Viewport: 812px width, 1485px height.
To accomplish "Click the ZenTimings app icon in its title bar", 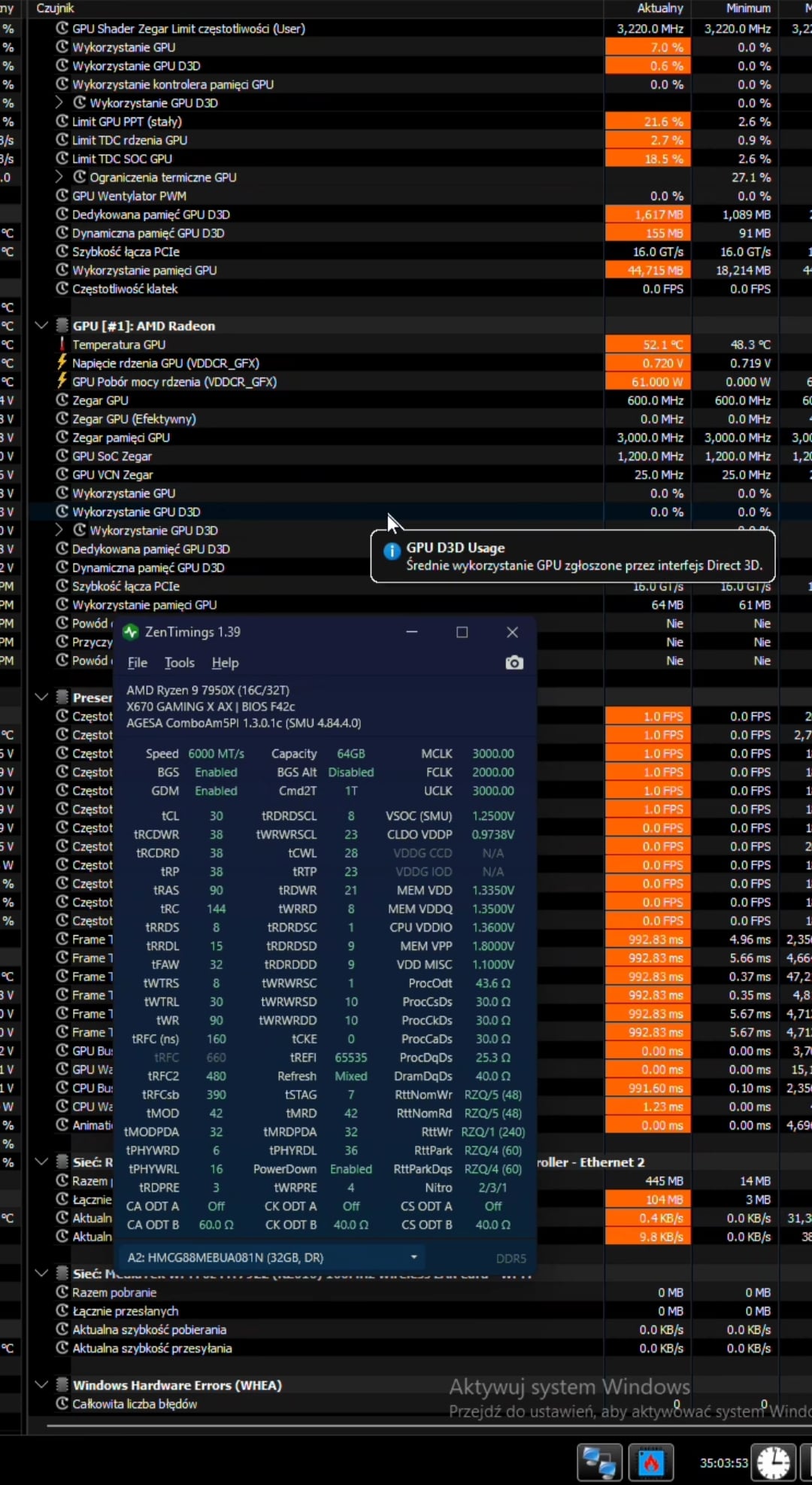I will [x=131, y=632].
